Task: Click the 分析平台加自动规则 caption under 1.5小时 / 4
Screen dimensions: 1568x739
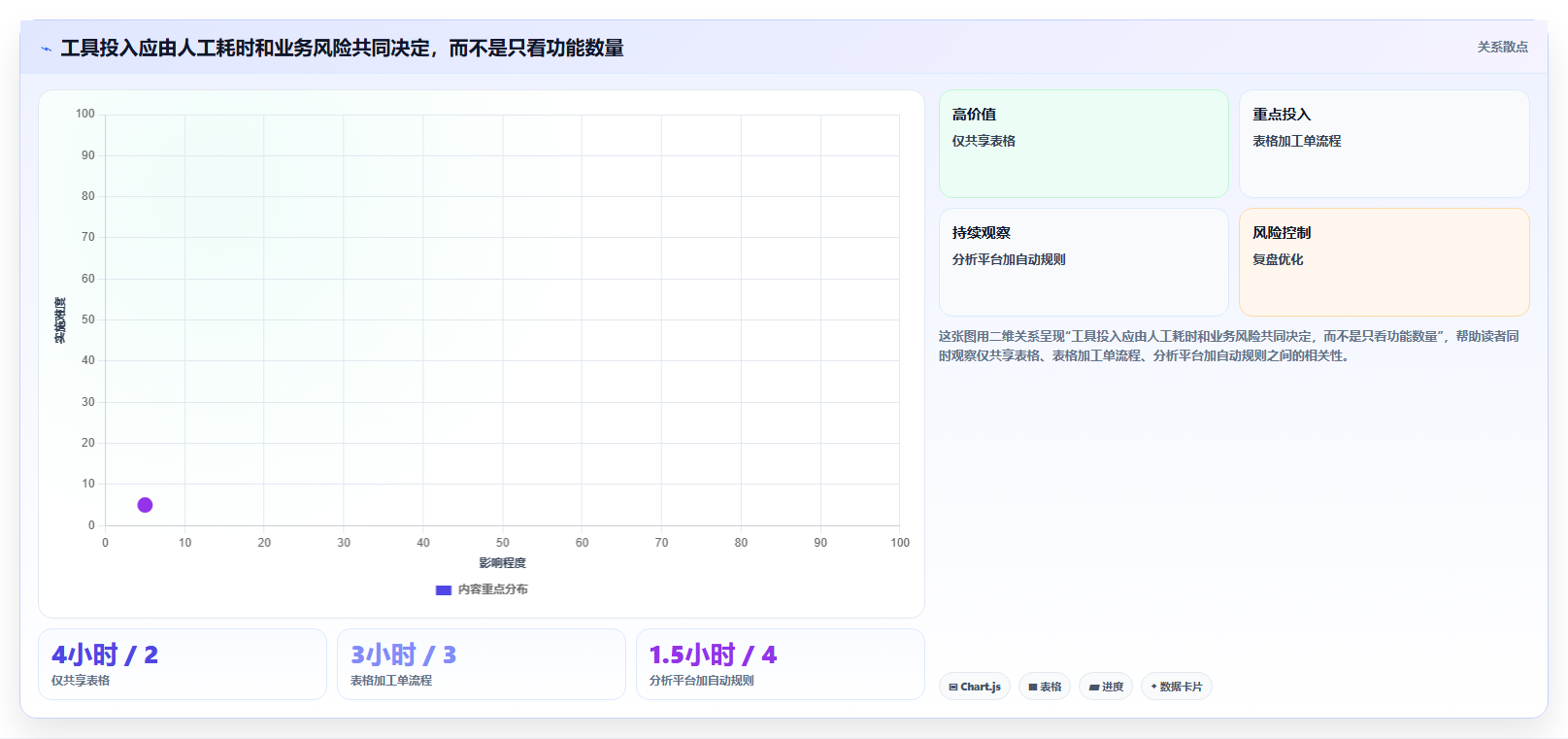Action: [x=702, y=681]
